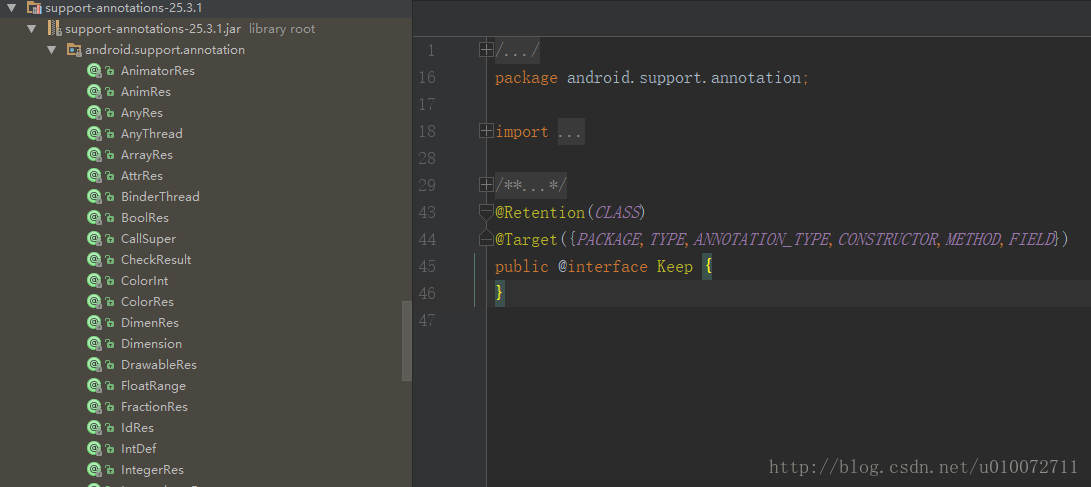This screenshot has height=487, width=1091.
Task: Select ColorInt in the project tree
Action: point(145,280)
